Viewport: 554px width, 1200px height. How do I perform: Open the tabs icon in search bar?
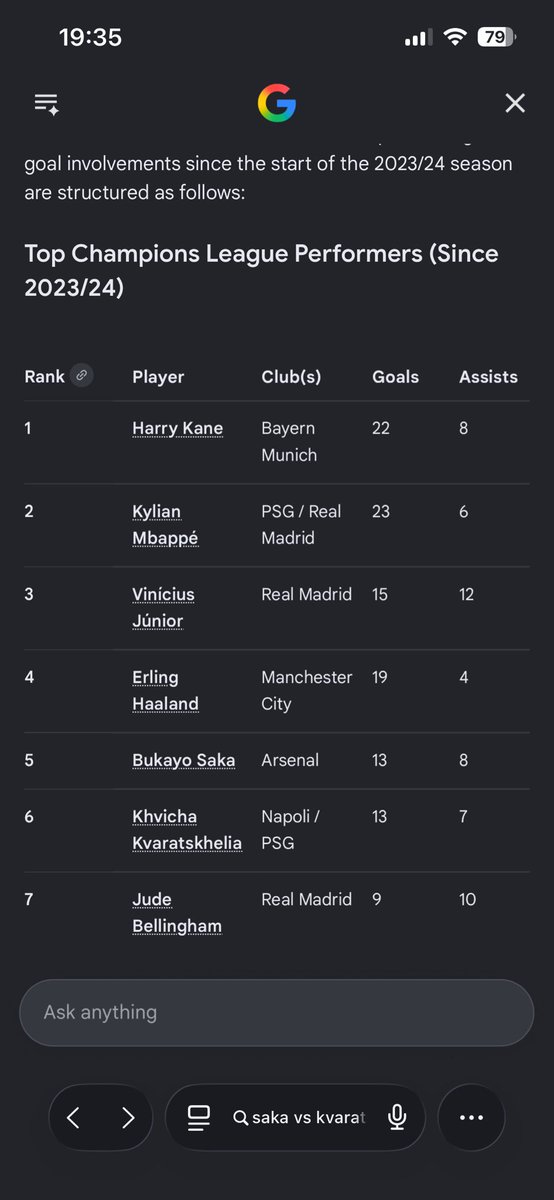click(x=198, y=1118)
